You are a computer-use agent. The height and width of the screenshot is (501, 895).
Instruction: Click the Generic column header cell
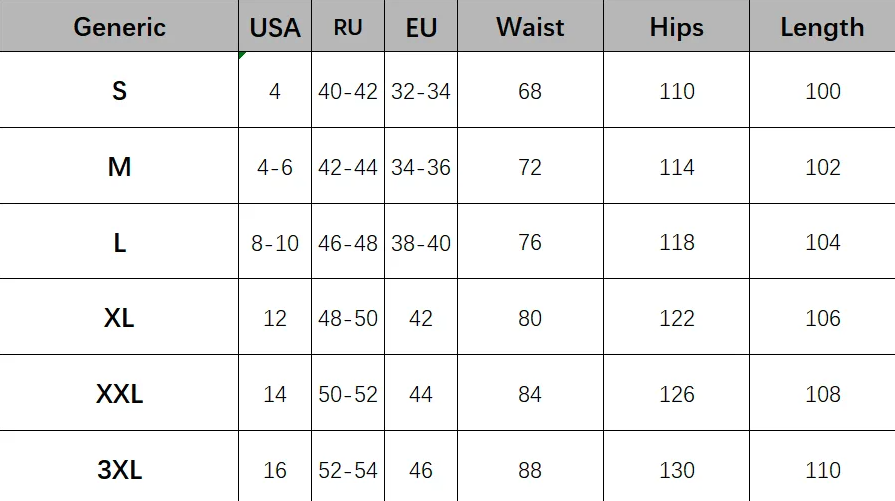click(x=119, y=27)
